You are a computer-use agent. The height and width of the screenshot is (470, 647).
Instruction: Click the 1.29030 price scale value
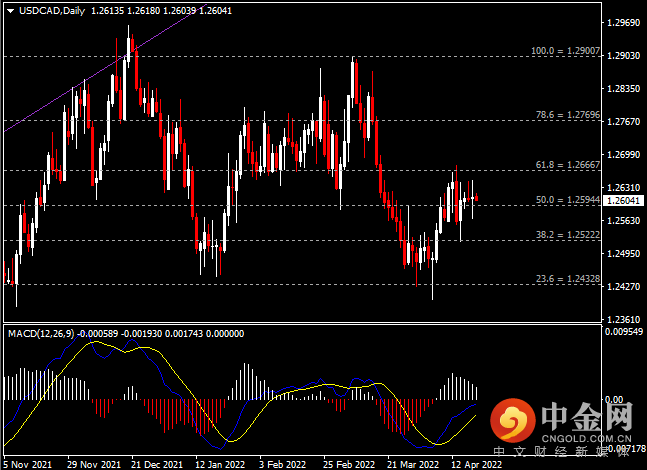(623, 56)
